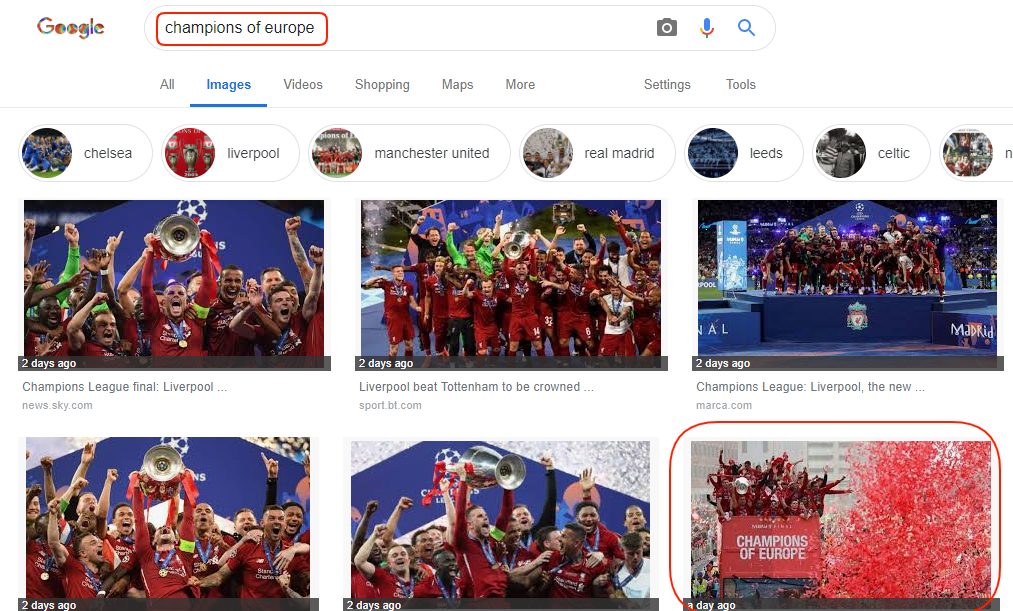
Task: Open the sport.bt.com team celebration image
Action: point(511,285)
